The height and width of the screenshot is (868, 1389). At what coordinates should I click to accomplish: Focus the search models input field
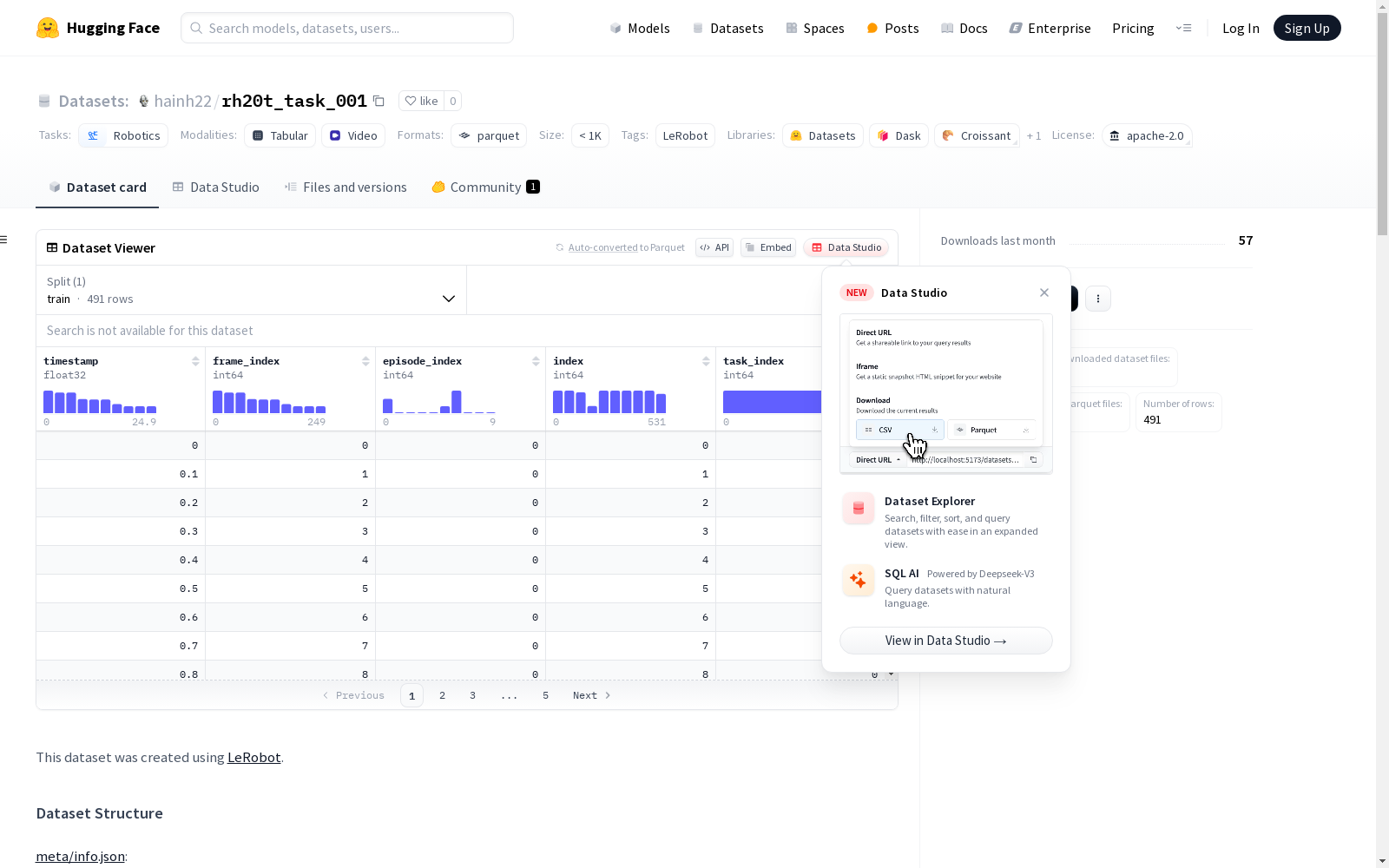point(347,28)
